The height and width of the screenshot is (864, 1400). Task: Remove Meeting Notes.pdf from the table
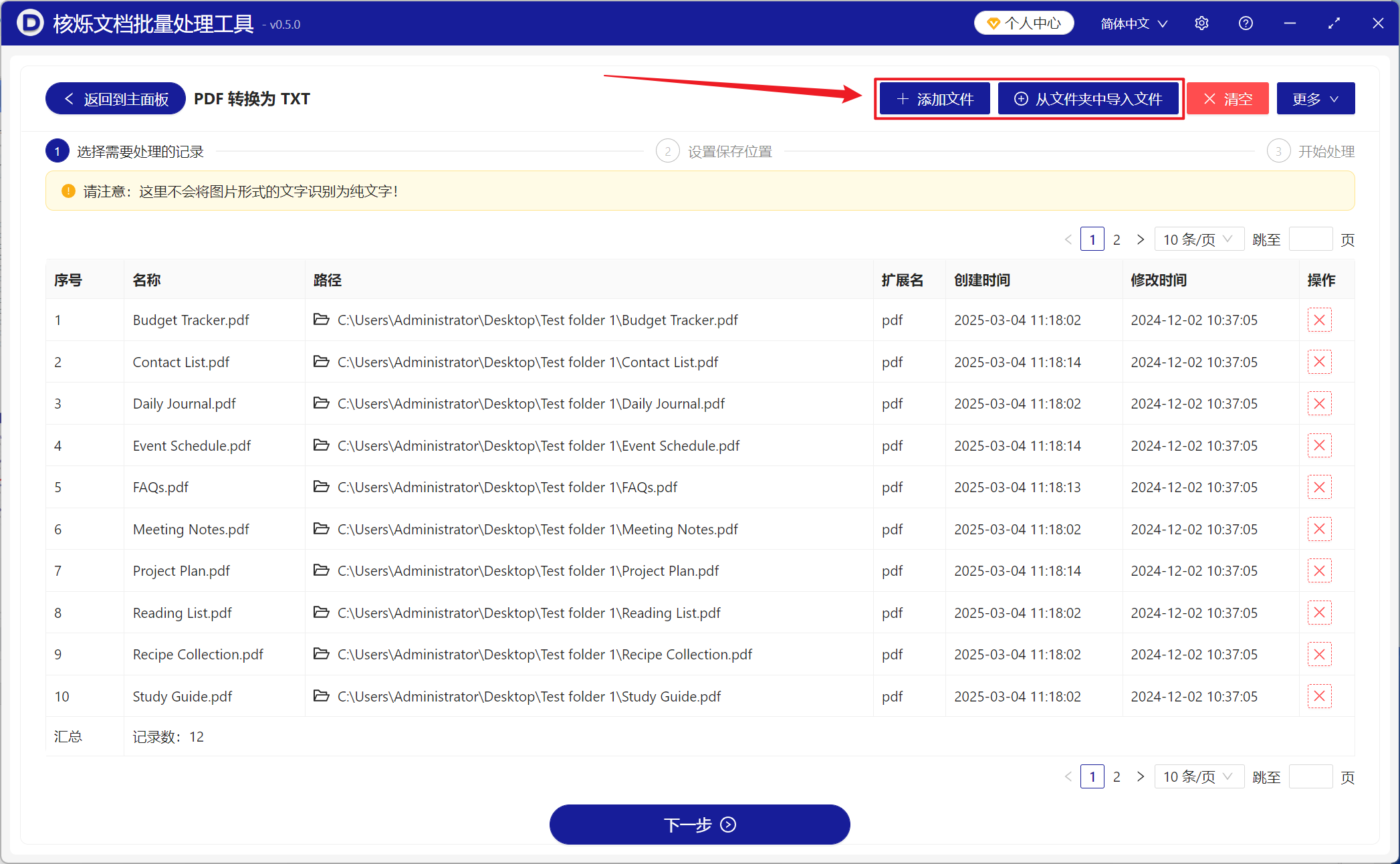click(1319, 529)
